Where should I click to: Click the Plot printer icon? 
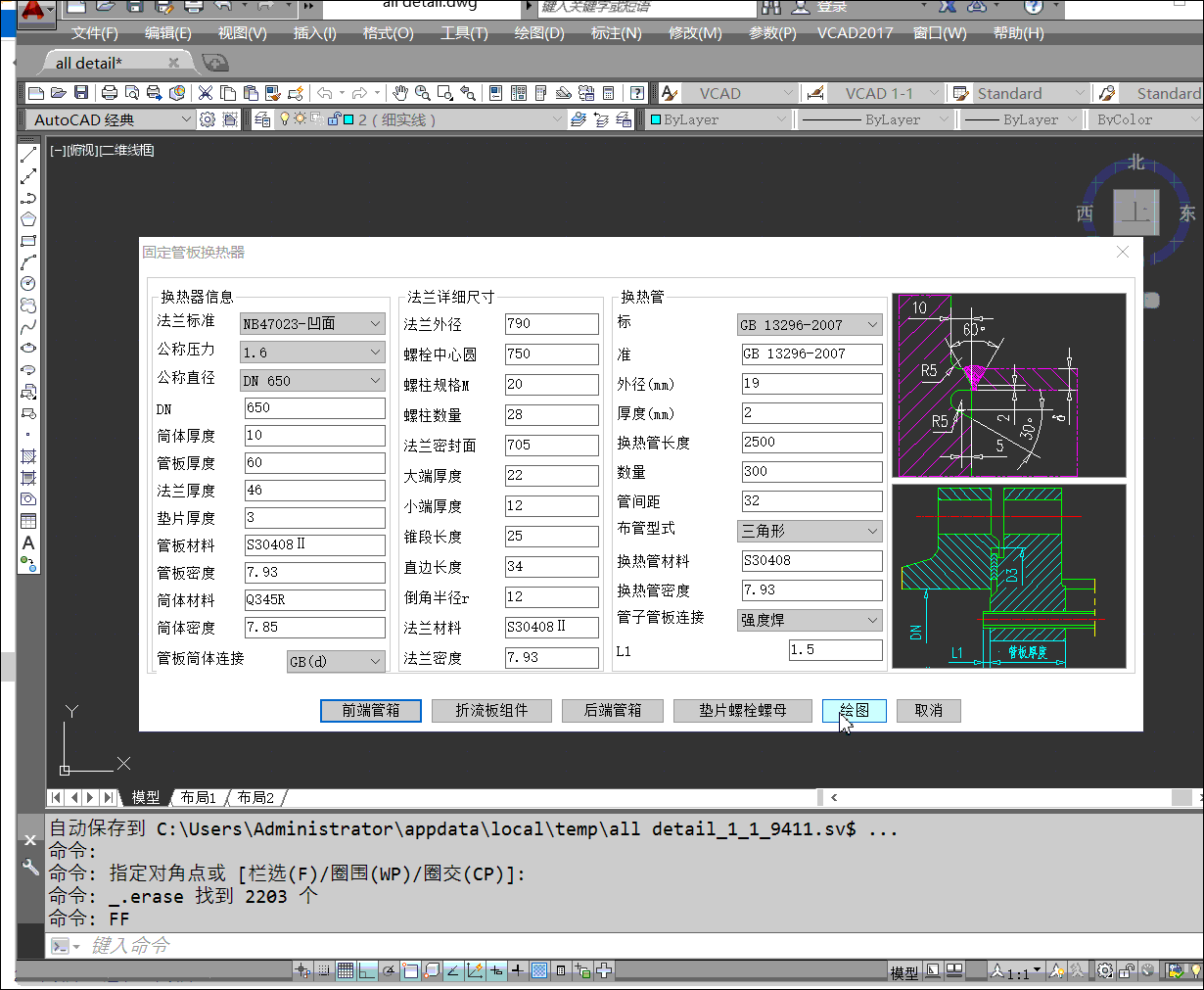110,93
